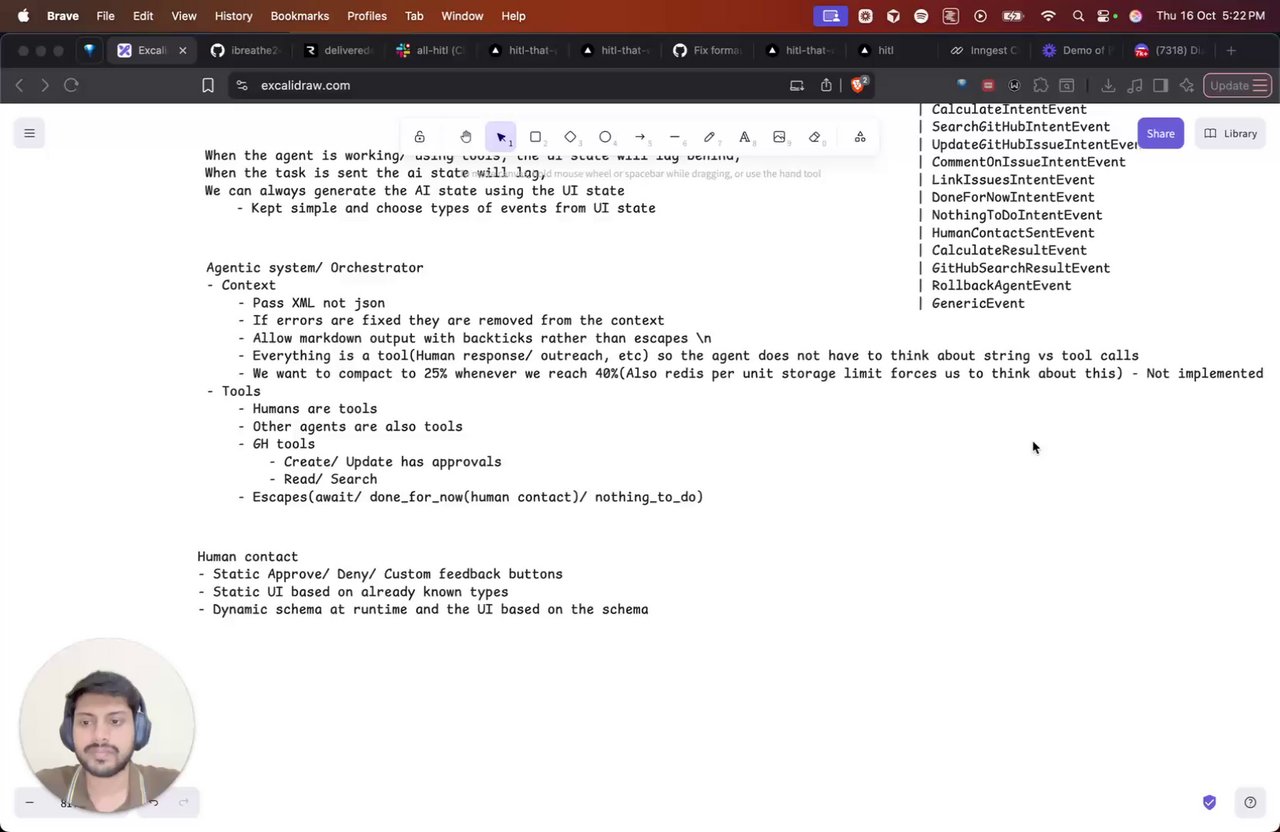Click the presenter webcam bubble
This screenshot has width=1280, height=832.
[x=106, y=725]
